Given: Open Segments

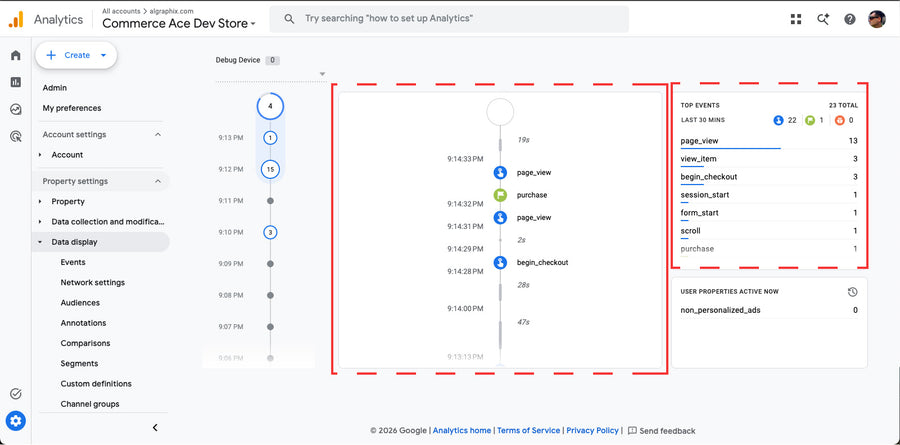Looking at the screenshot, I should point(79,363).
